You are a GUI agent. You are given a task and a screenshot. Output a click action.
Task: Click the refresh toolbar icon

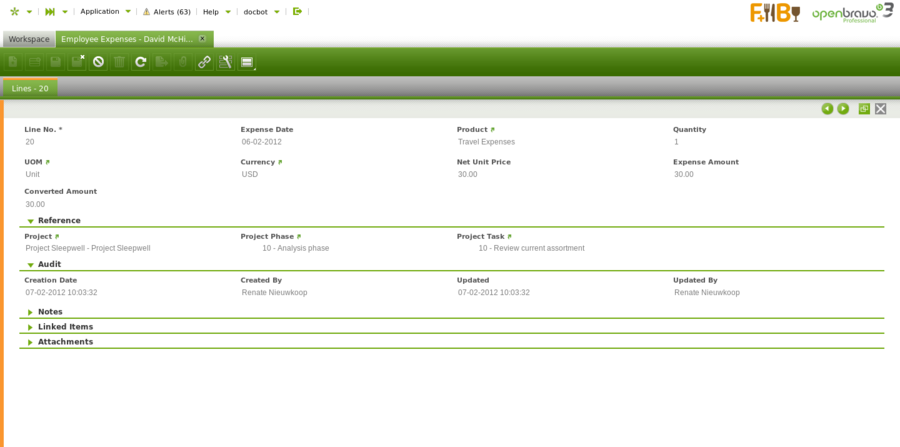coord(140,62)
